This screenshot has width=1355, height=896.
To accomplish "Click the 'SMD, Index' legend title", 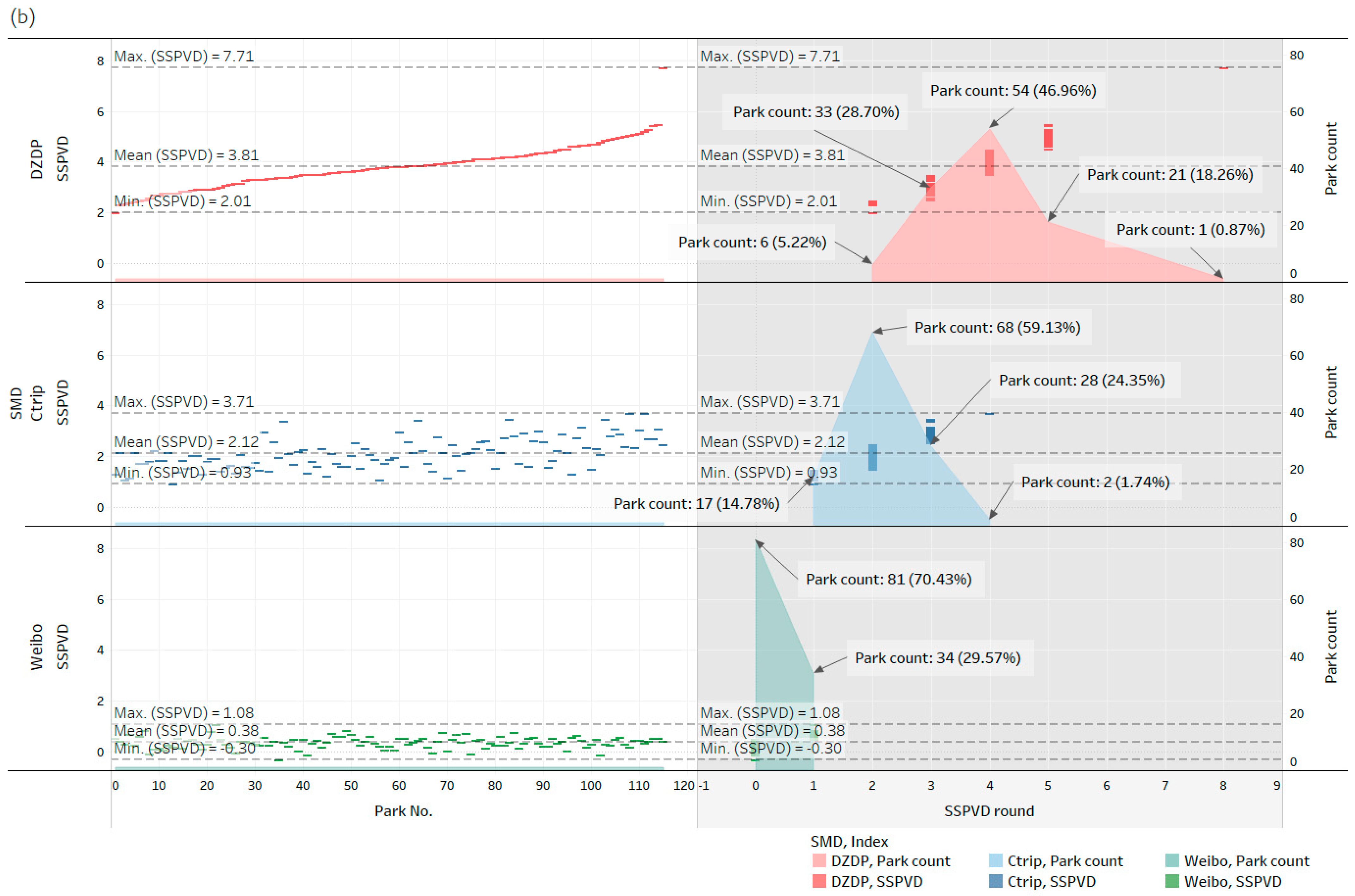I will (x=849, y=841).
